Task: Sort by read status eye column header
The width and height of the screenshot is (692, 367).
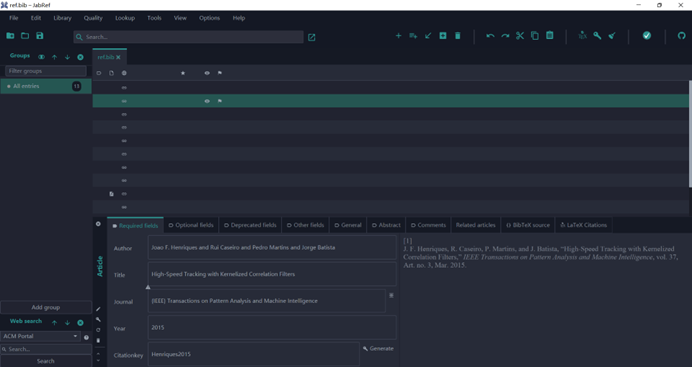Action: pyautogui.click(x=207, y=73)
